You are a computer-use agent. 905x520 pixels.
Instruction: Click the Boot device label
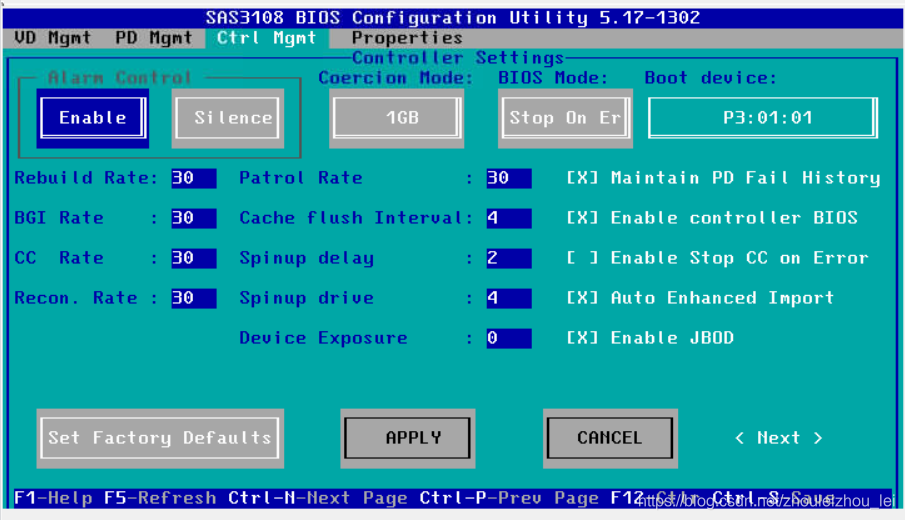pyautogui.click(x=710, y=78)
